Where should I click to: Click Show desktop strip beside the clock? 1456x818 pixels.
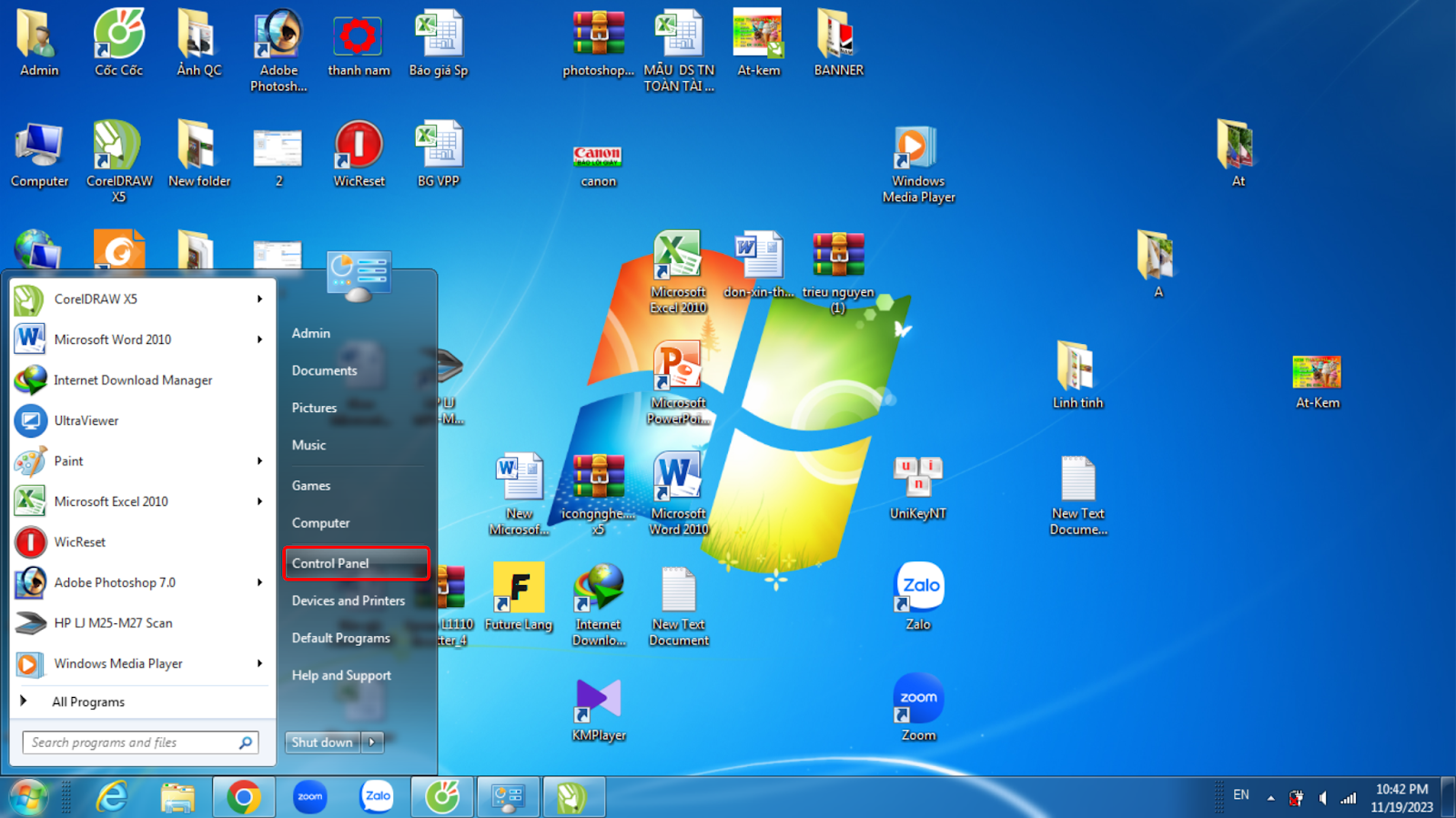[1449, 798]
